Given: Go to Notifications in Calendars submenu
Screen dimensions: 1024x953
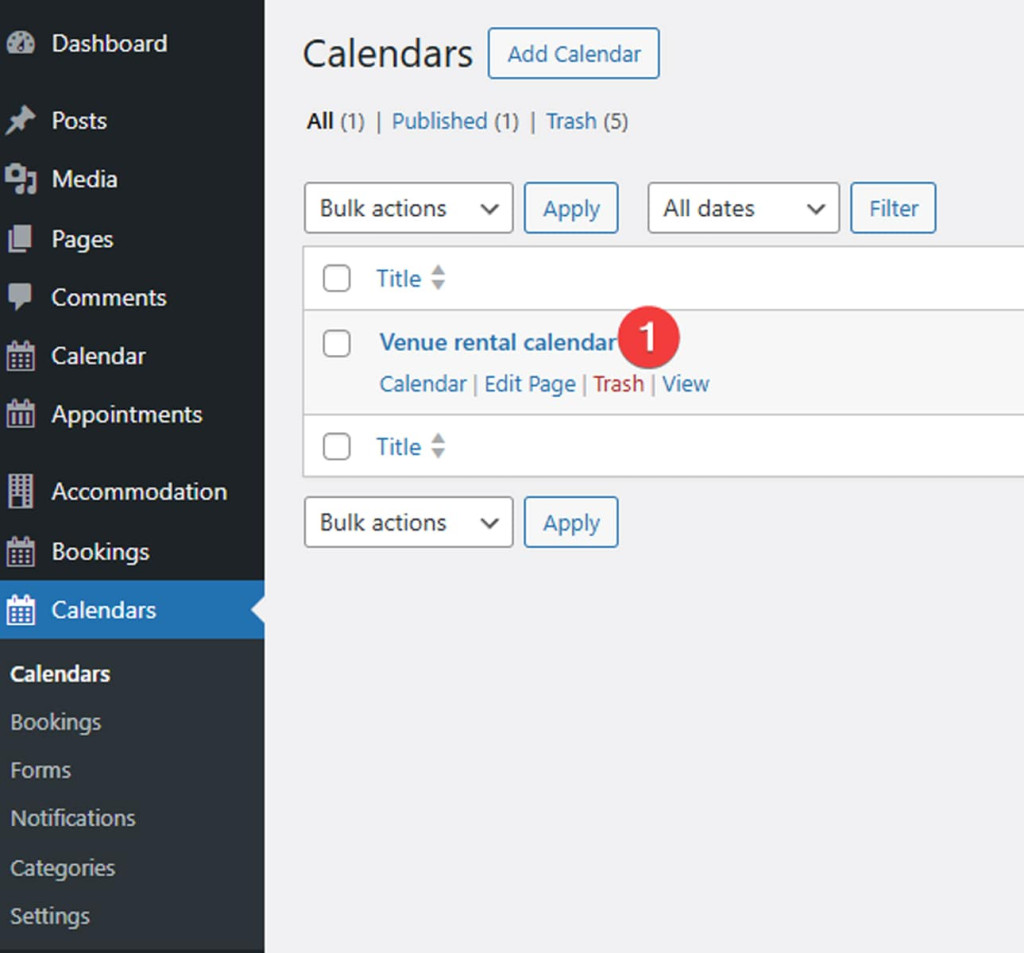Looking at the screenshot, I should tap(73, 818).
